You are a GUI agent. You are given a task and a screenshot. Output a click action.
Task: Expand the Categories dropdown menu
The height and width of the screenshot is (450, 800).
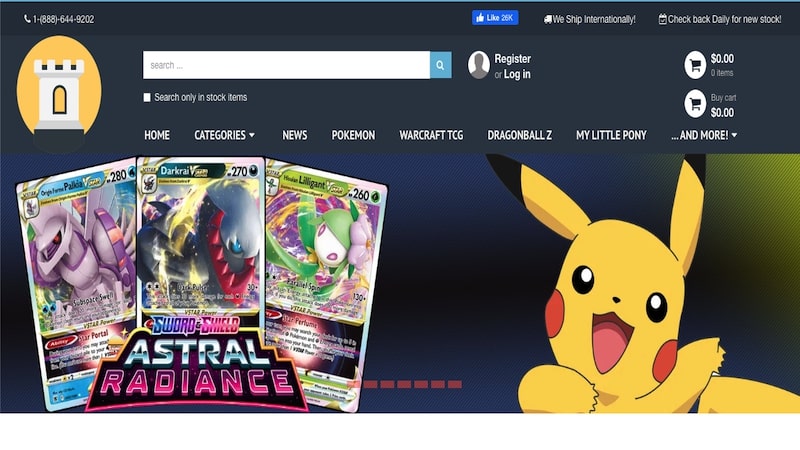pyautogui.click(x=224, y=135)
